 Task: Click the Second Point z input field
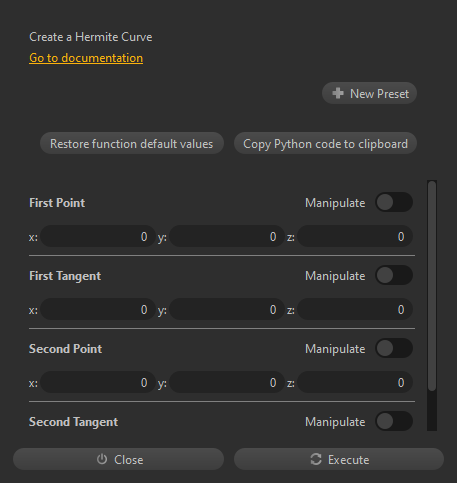[355, 382]
